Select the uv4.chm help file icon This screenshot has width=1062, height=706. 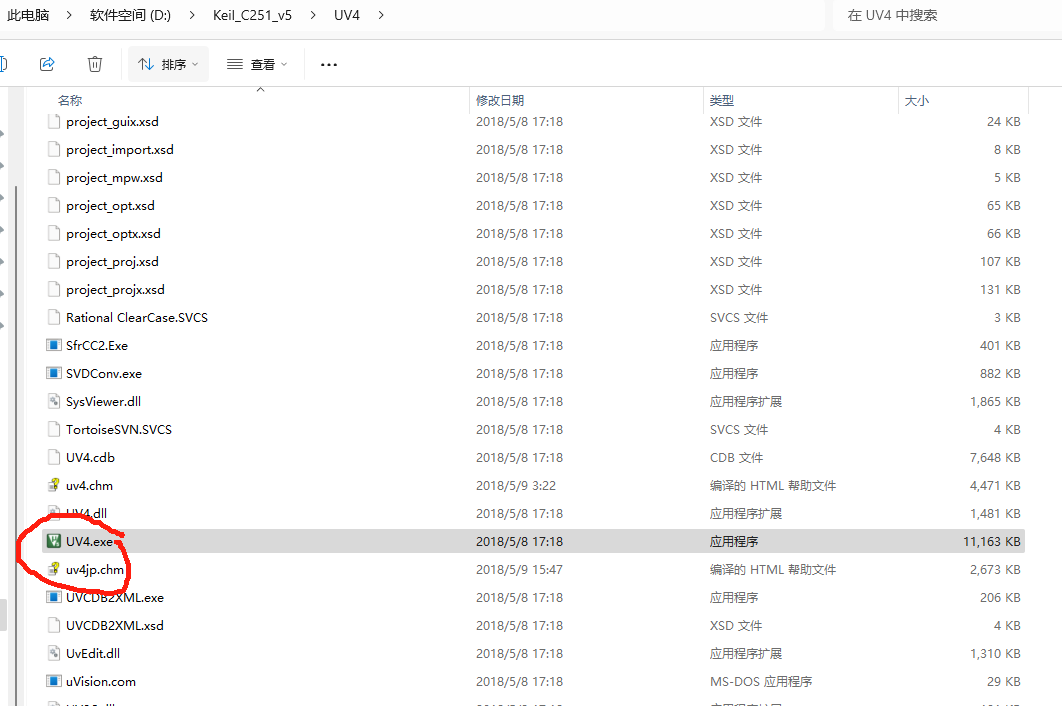[54, 485]
